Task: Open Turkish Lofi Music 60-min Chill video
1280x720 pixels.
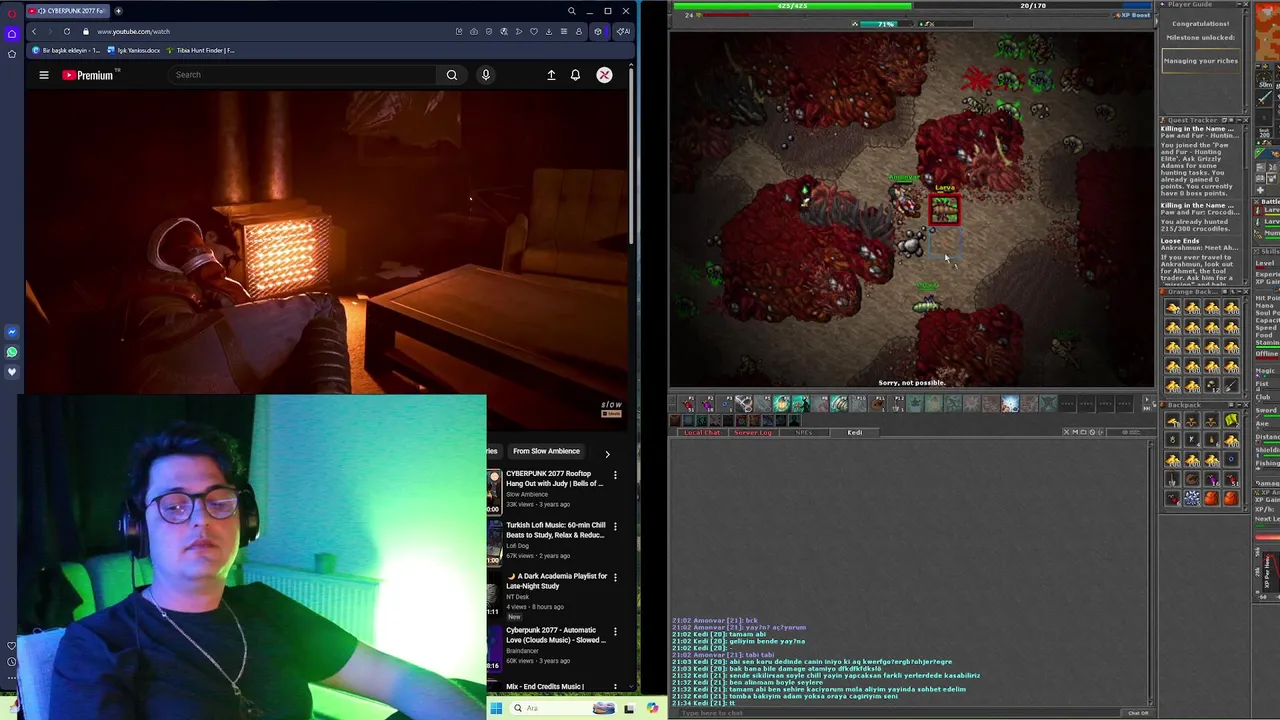Action: (555, 530)
